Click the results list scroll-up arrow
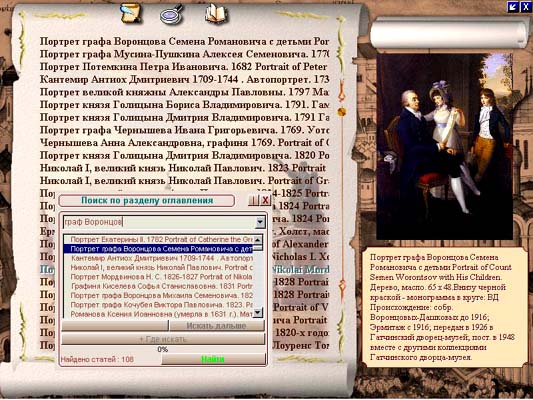Screen dimensions: 533x400 click(258, 240)
